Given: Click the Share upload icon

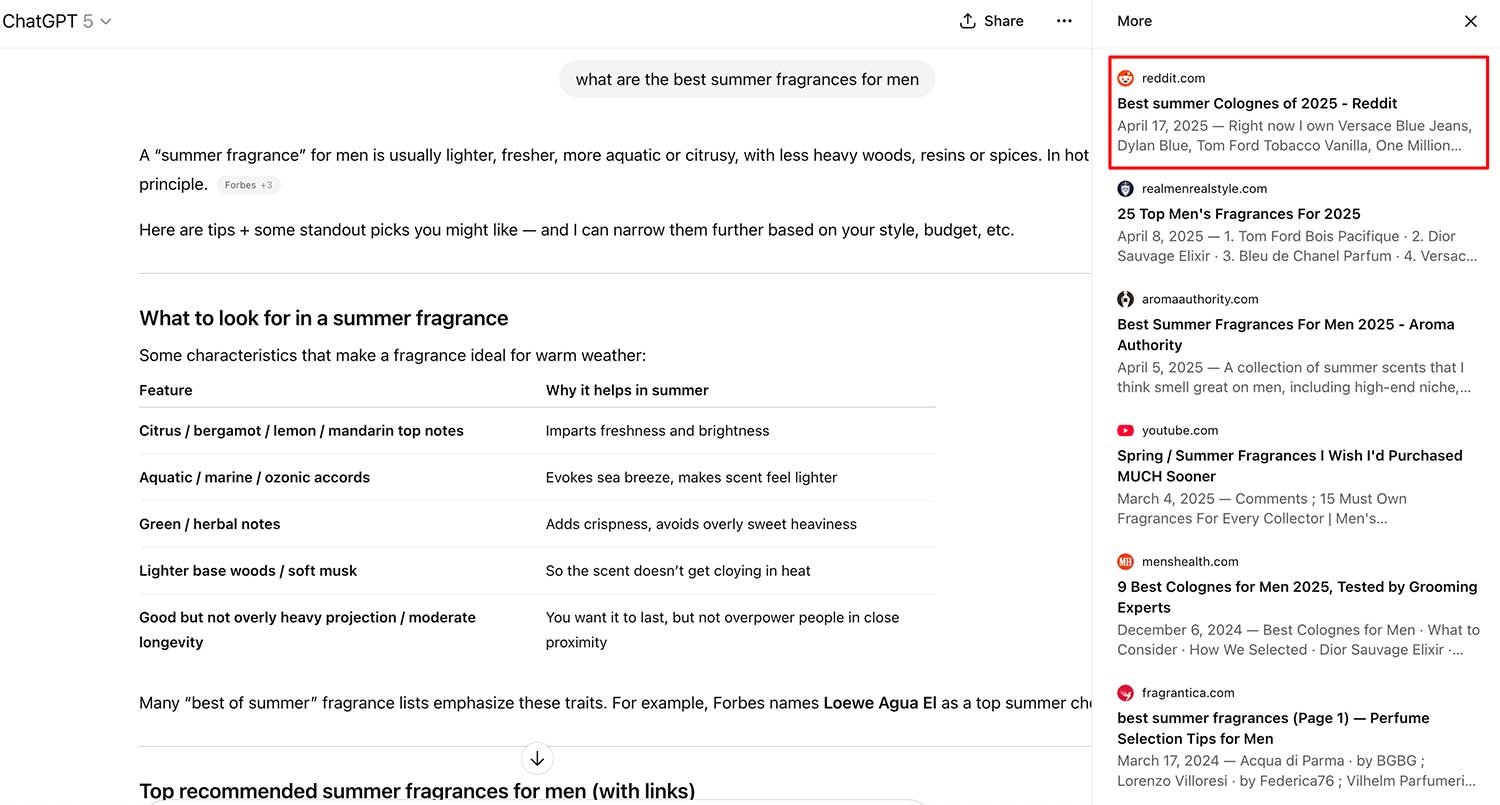Looking at the screenshot, I should click(967, 21).
